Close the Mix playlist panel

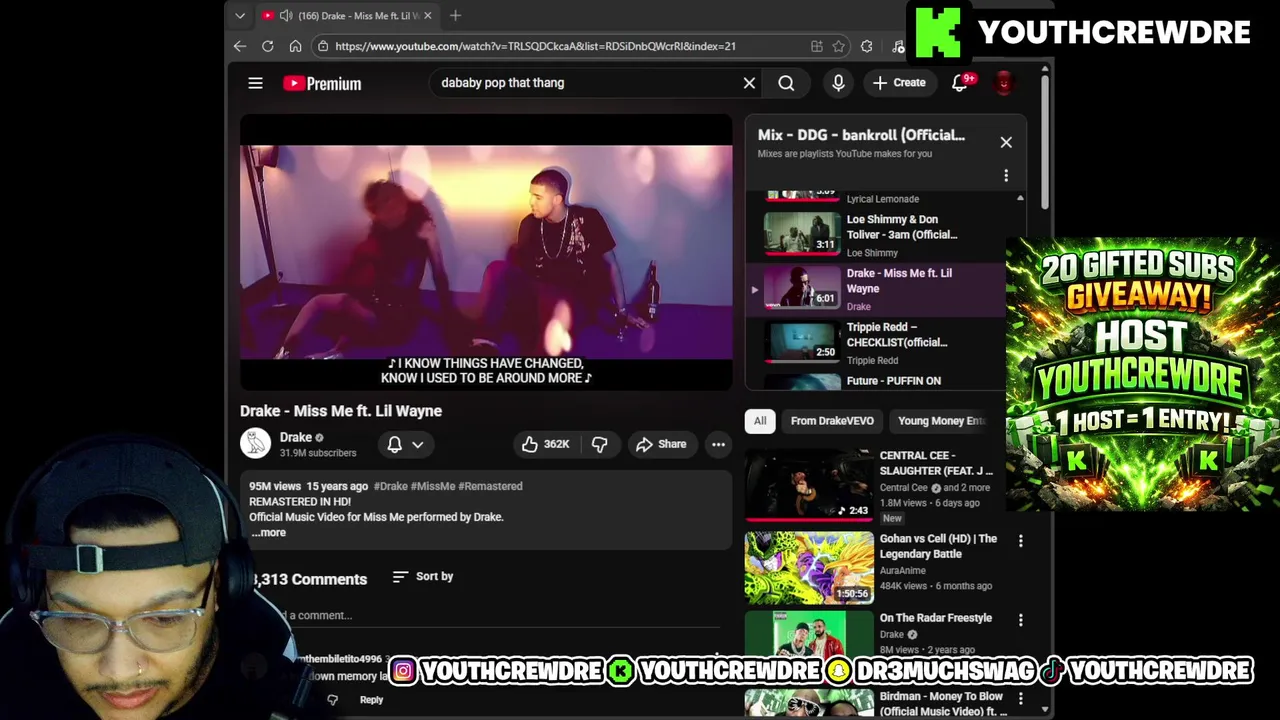(x=1006, y=142)
